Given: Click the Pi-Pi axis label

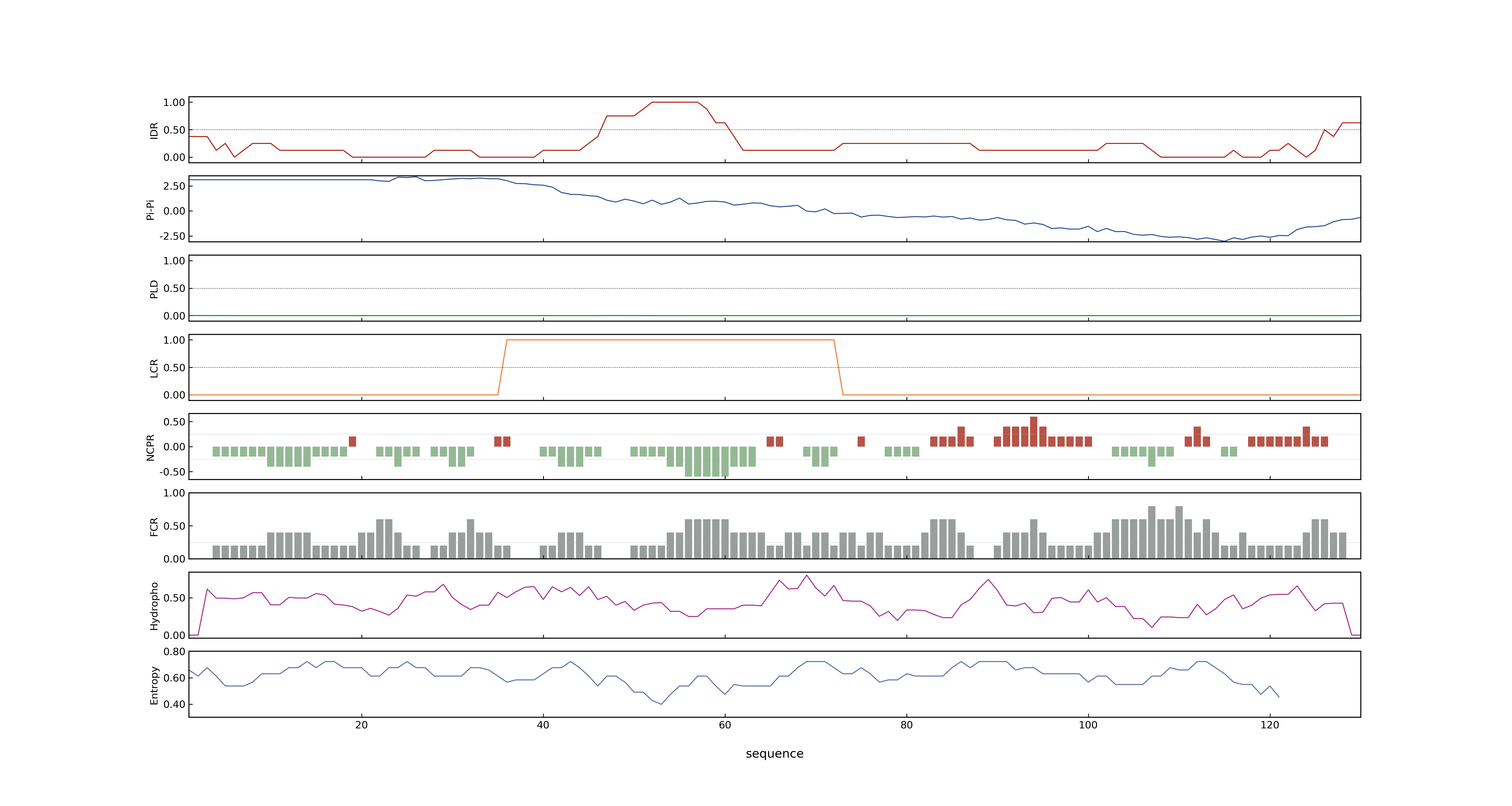Looking at the screenshot, I should 150,209.
